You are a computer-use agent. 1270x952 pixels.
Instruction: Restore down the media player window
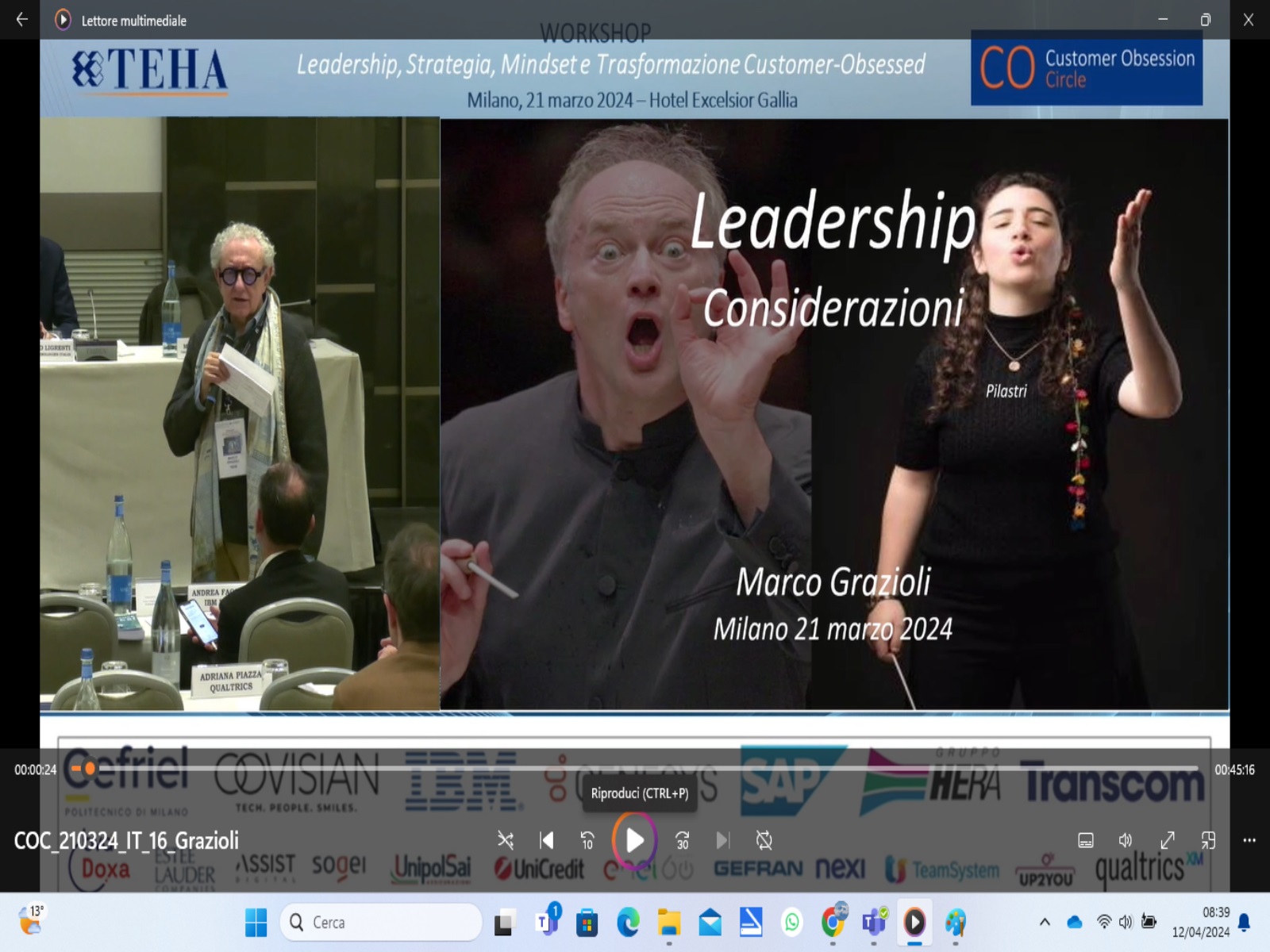click(x=1206, y=19)
